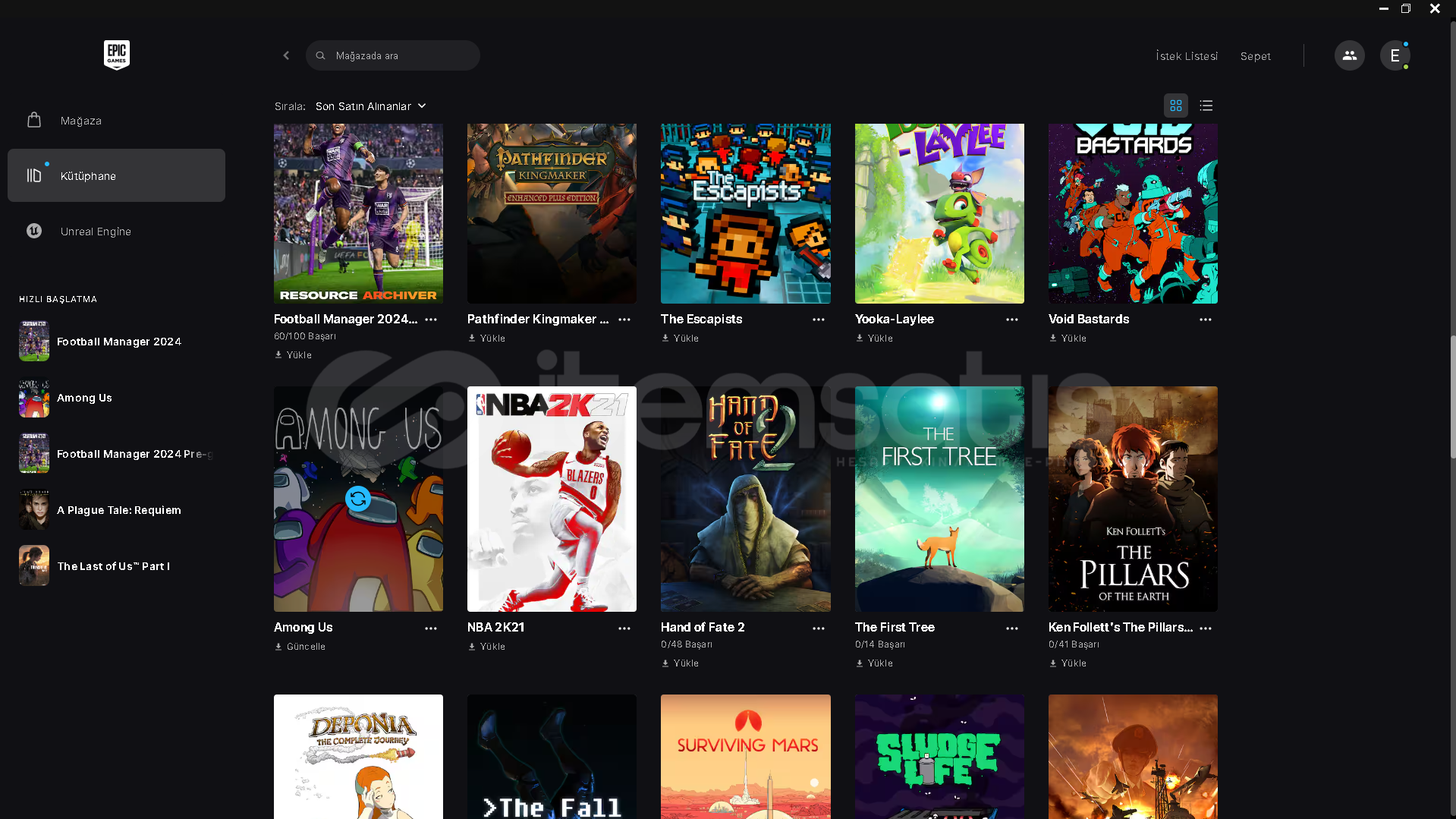Open NBA 2K21 cover art
This screenshot has height=819, width=1456.
[552, 499]
